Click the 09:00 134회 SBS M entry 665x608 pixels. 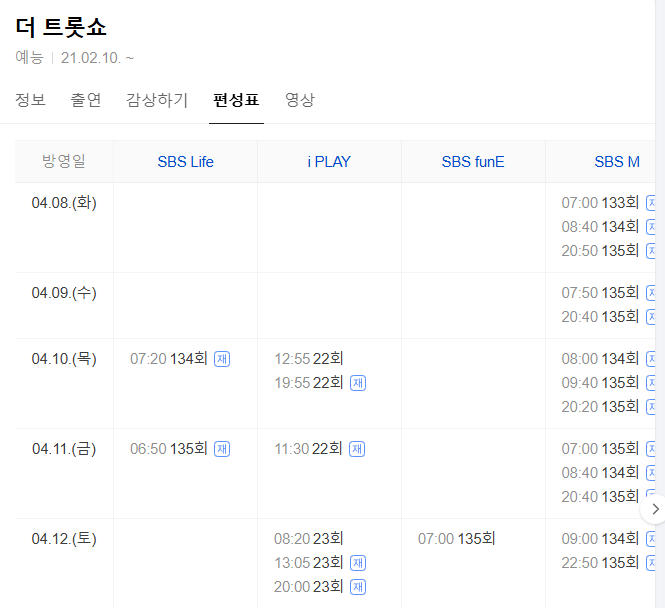pos(600,538)
